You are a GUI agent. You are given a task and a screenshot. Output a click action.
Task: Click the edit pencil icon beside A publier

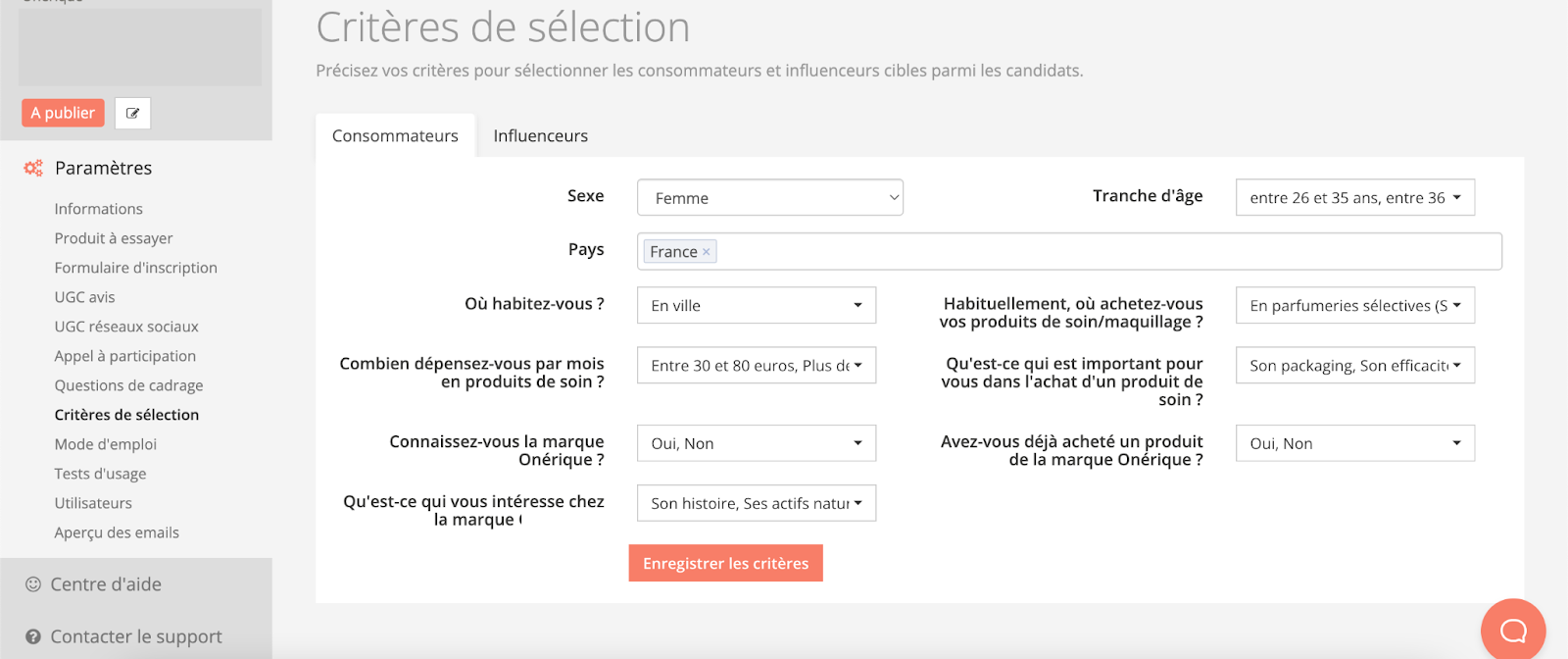[x=132, y=114]
